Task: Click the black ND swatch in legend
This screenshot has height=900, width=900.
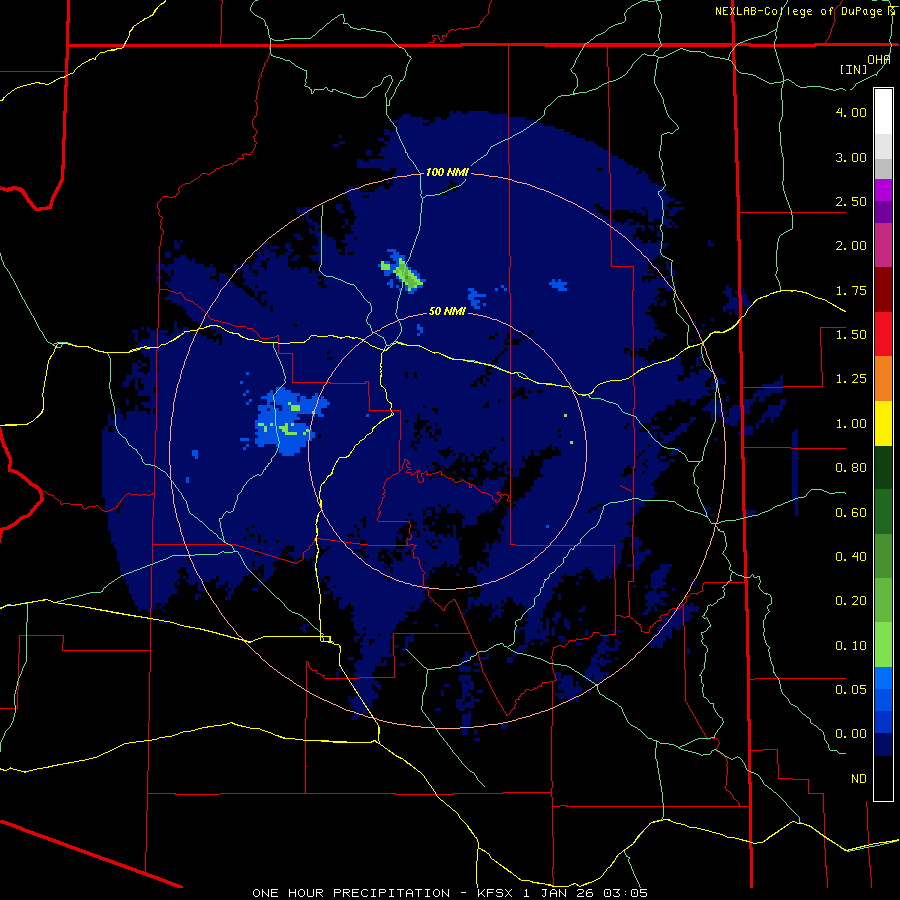Action: 883,778
